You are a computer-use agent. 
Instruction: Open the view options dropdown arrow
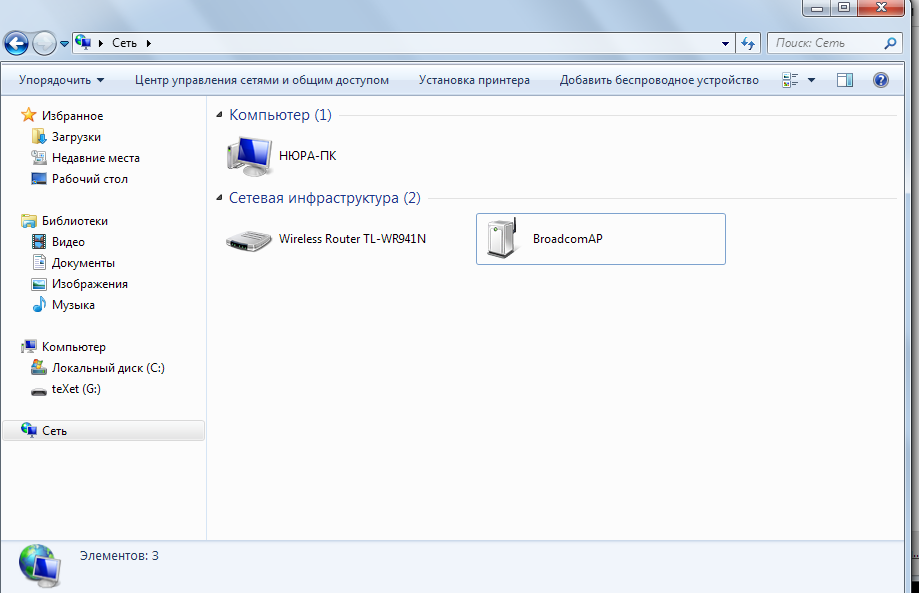pos(812,80)
